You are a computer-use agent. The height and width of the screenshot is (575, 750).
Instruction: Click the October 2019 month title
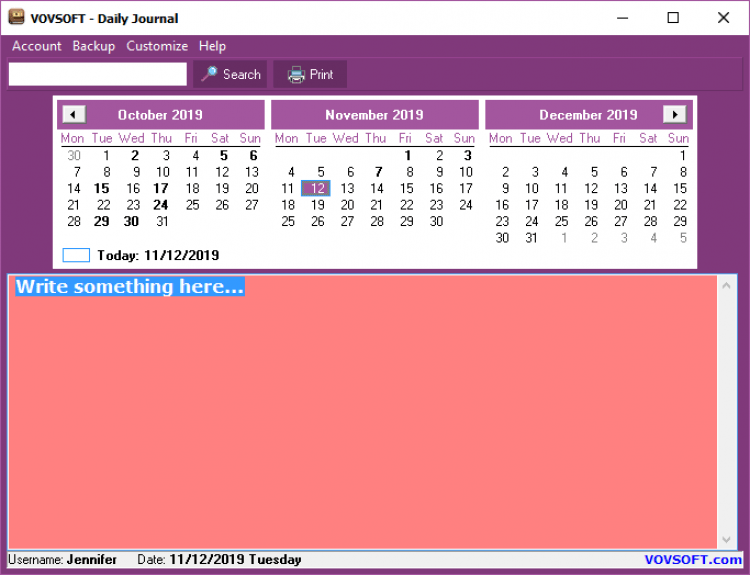pos(160,115)
